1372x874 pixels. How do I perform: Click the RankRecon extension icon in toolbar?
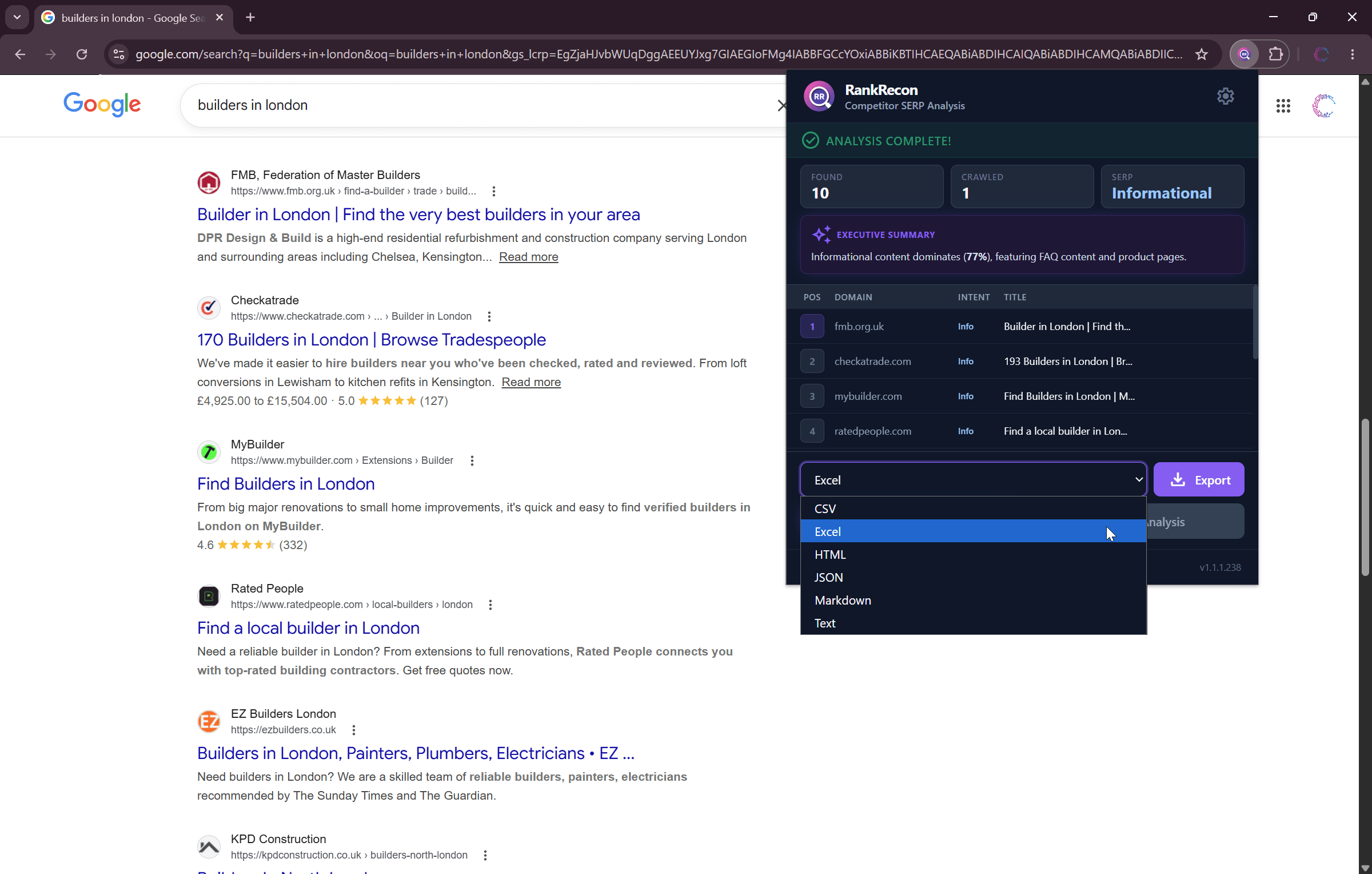(1245, 54)
